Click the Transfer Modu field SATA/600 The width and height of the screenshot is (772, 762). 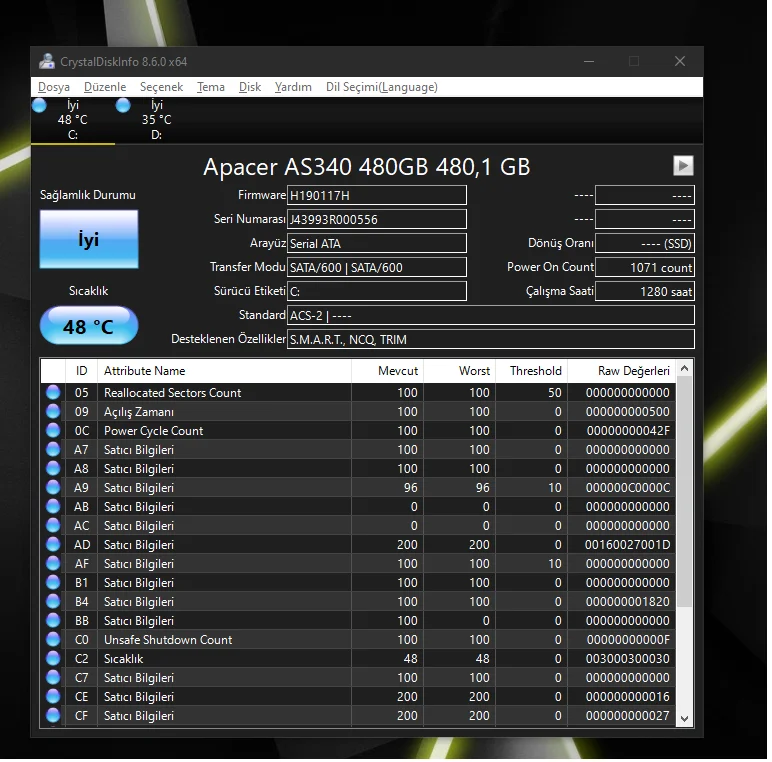[x=377, y=267]
